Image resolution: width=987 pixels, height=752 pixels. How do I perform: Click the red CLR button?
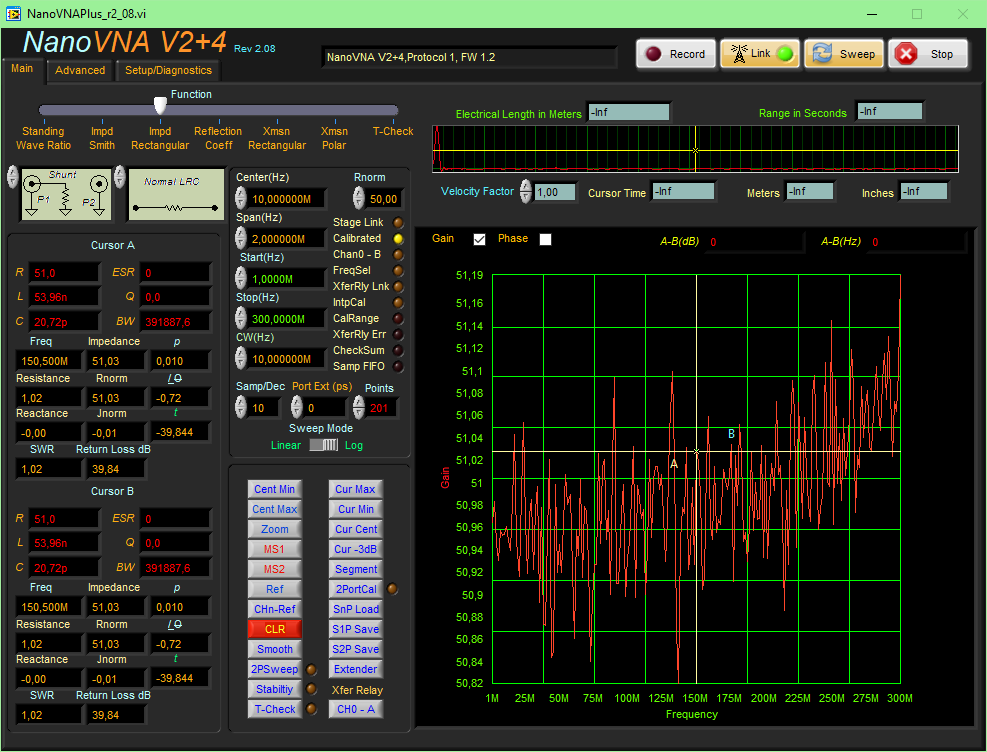tap(274, 629)
